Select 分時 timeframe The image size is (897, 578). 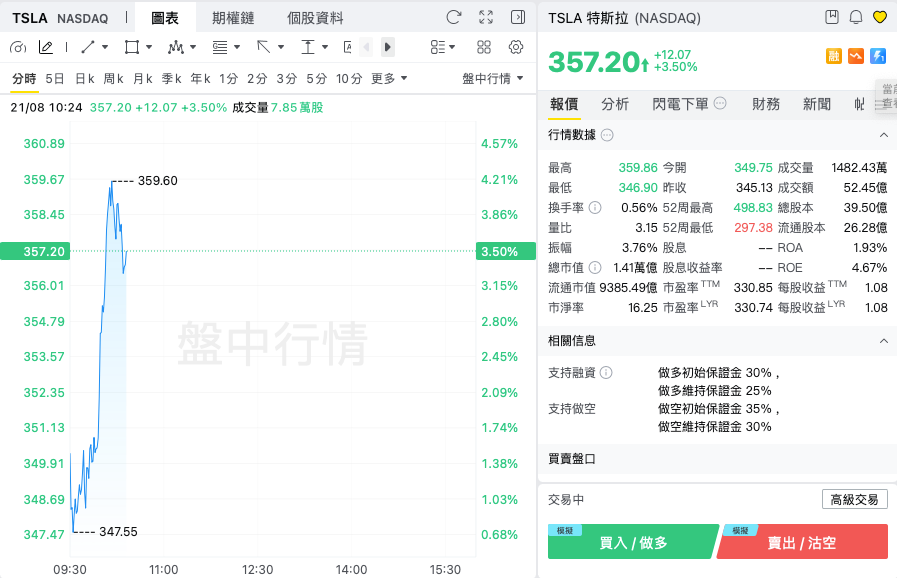coord(24,78)
